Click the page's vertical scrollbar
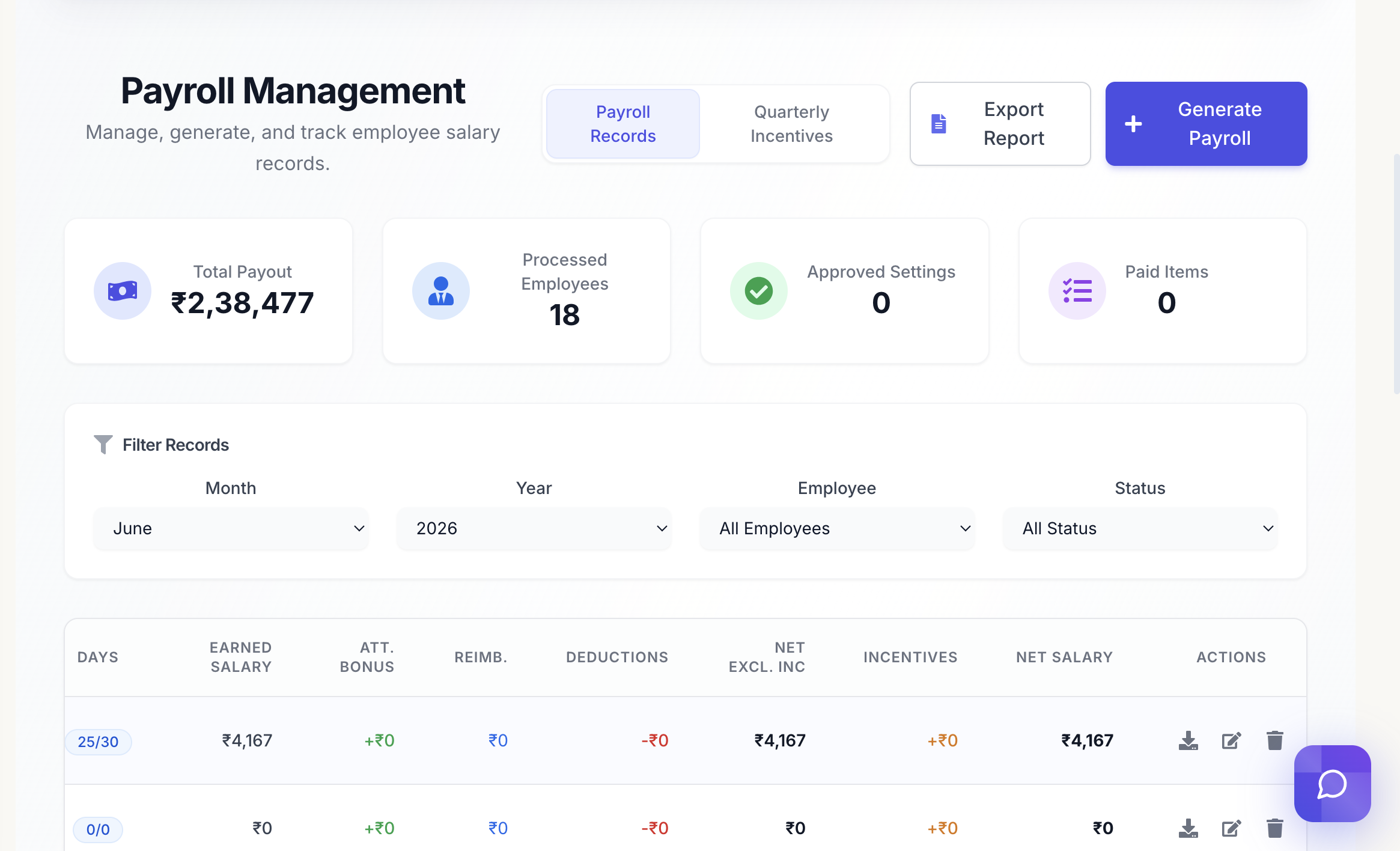This screenshot has width=1400, height=851. 1396,273
